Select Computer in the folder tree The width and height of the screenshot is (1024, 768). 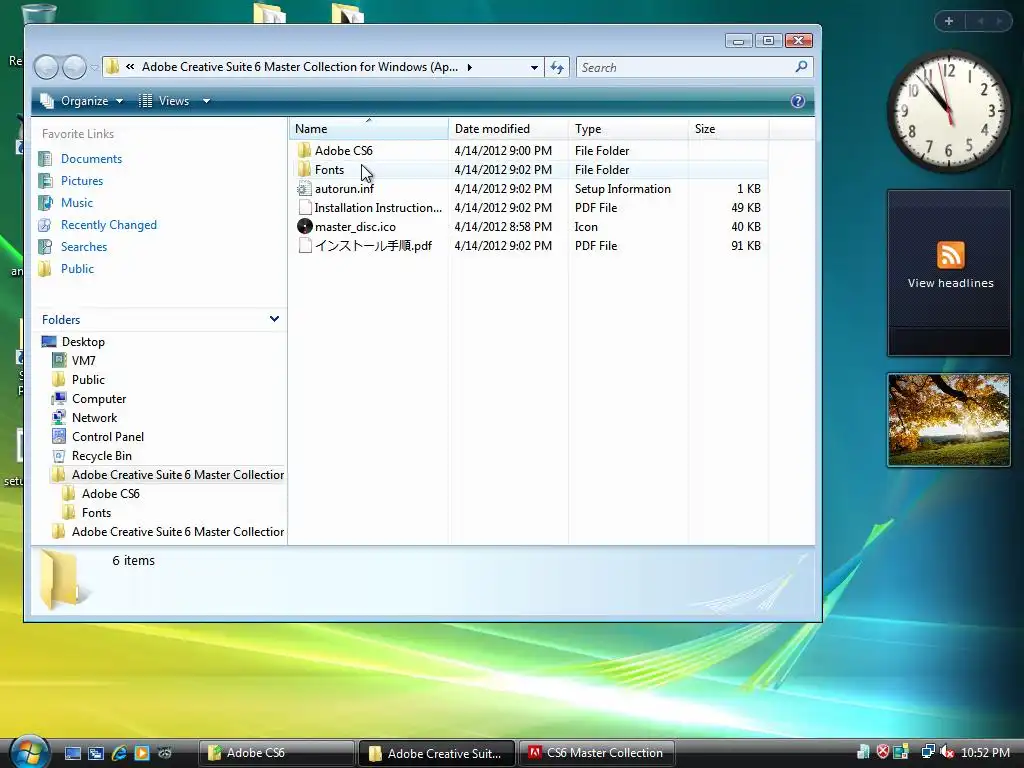(x=99, y=398)
